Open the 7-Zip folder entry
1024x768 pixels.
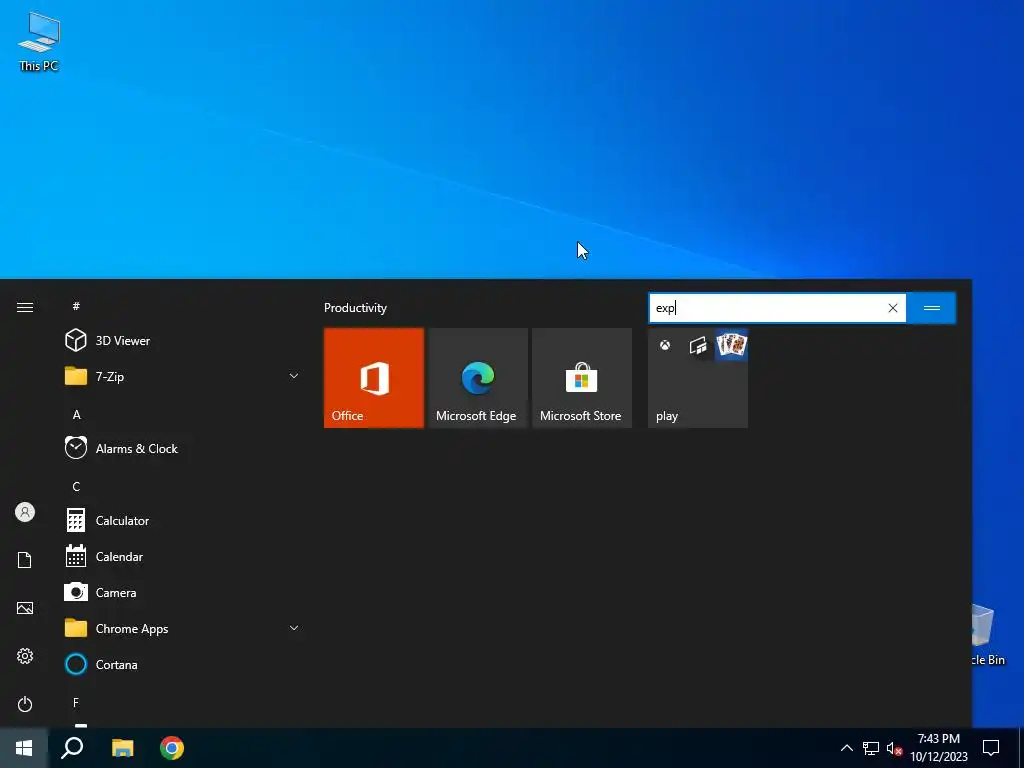coord(183,376)
